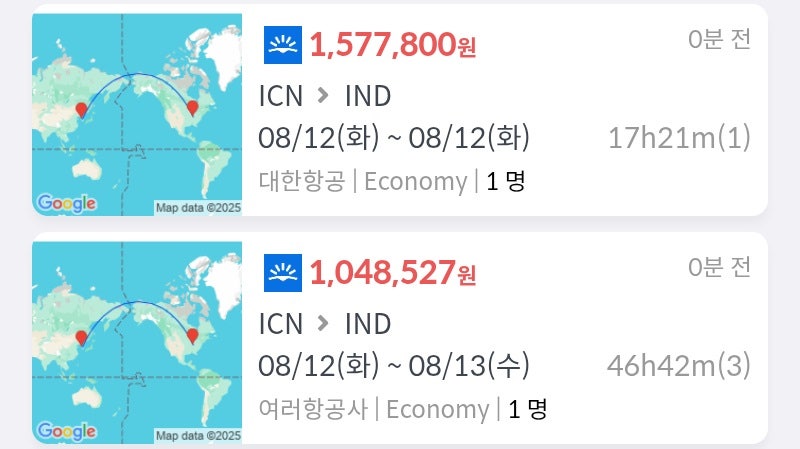Click the blue sunrise logo beside 1,577,800원
Viewport: 800px width, 449px height.
(x=283, y=45)
